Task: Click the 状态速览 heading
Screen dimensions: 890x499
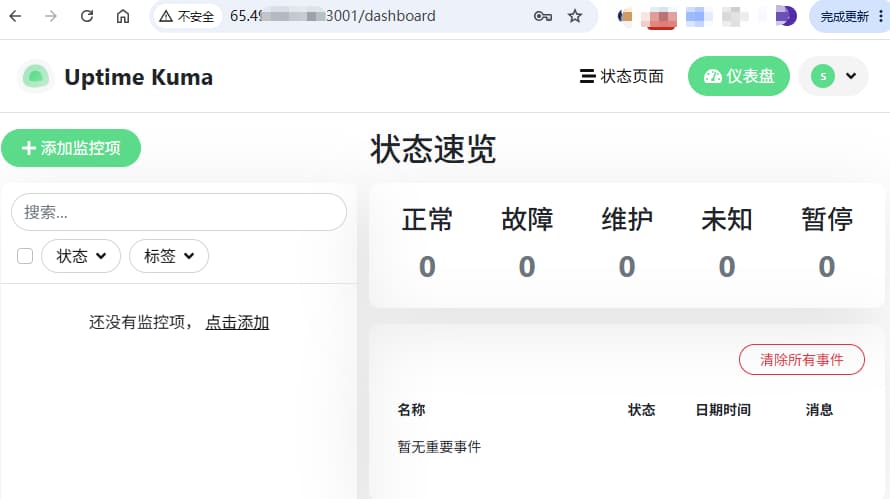Action: pyautogui.click(x=433, y=150)
